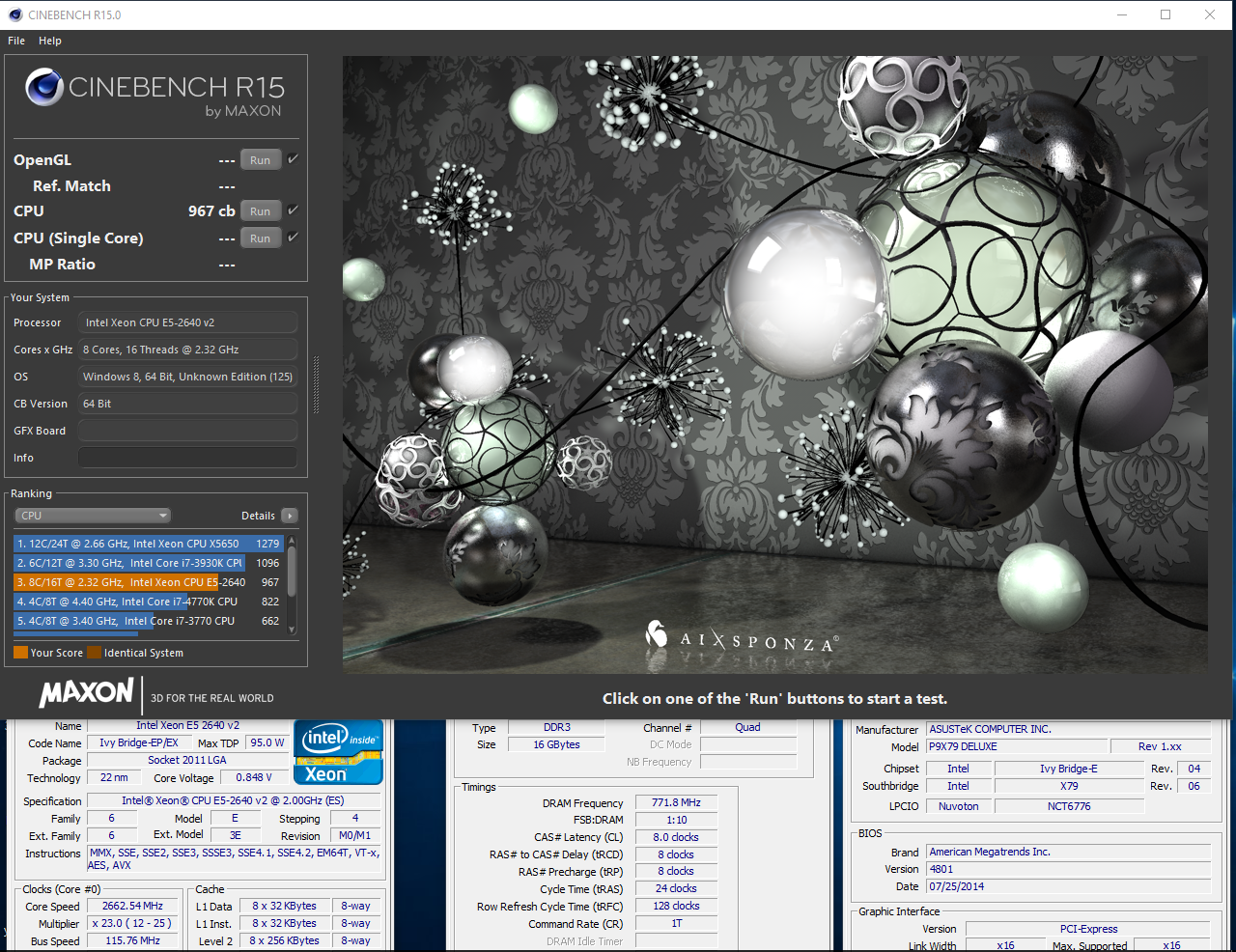Click CPU-Z CAS# Latency 8.0 clocks value

coord(676,837)
